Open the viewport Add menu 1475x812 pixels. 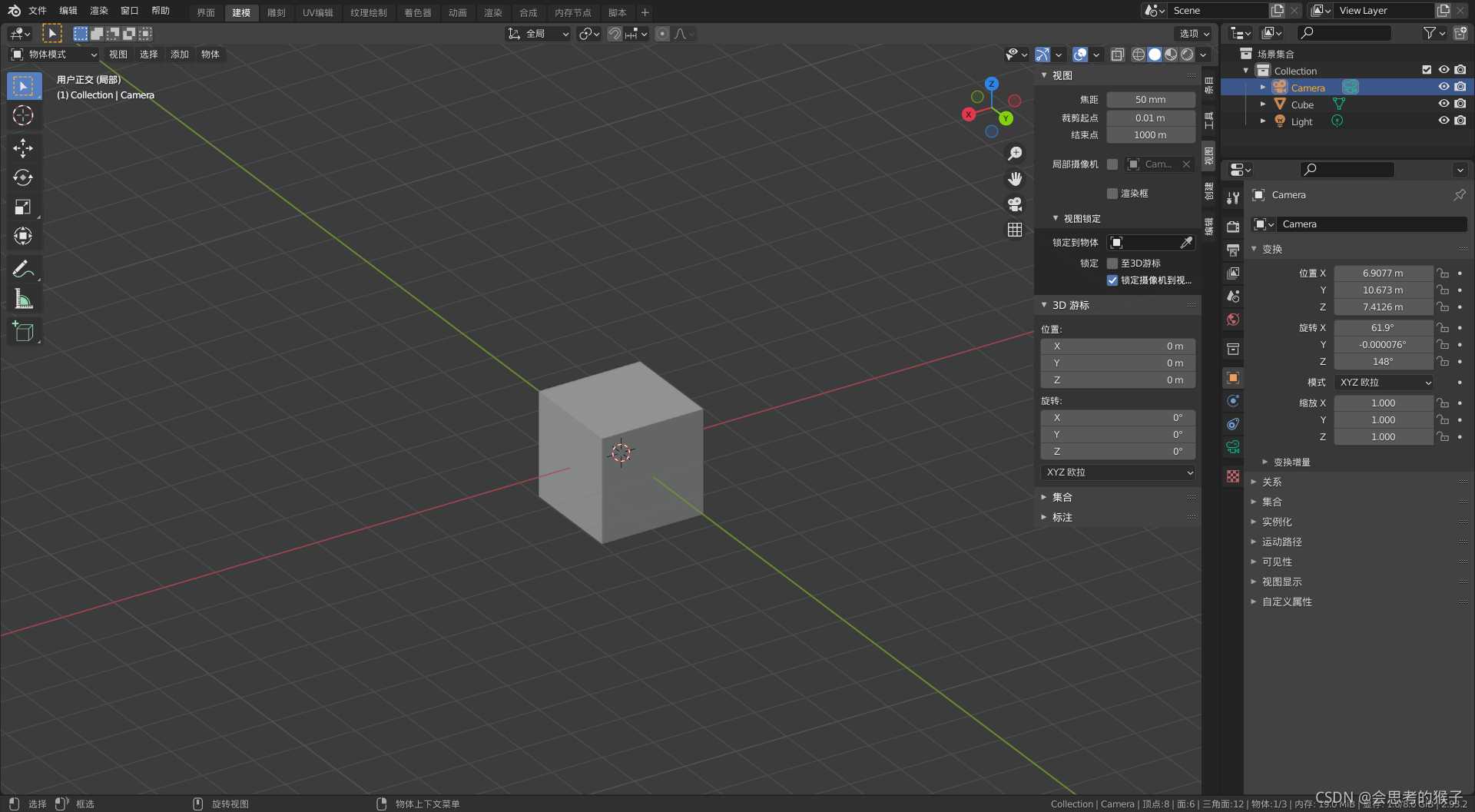coord(180,55)
